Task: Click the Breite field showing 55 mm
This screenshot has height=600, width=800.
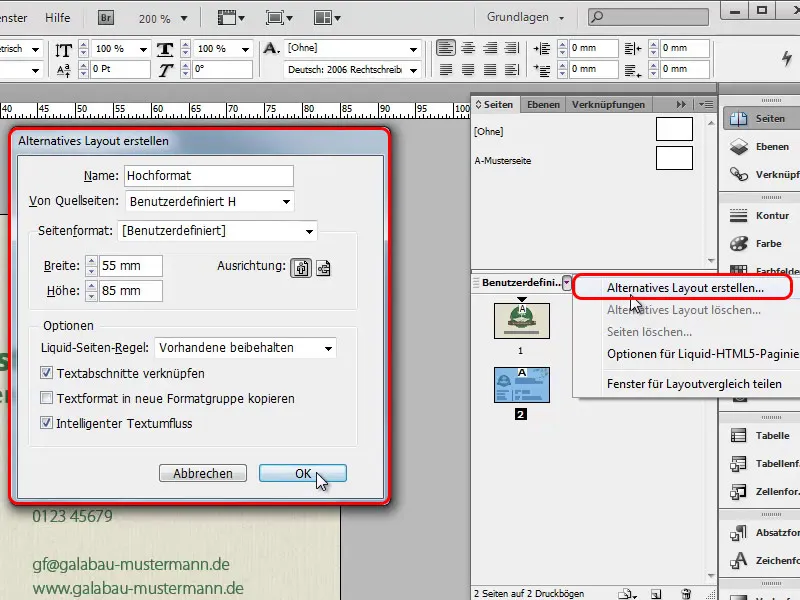Action: [x=131, y=266]
